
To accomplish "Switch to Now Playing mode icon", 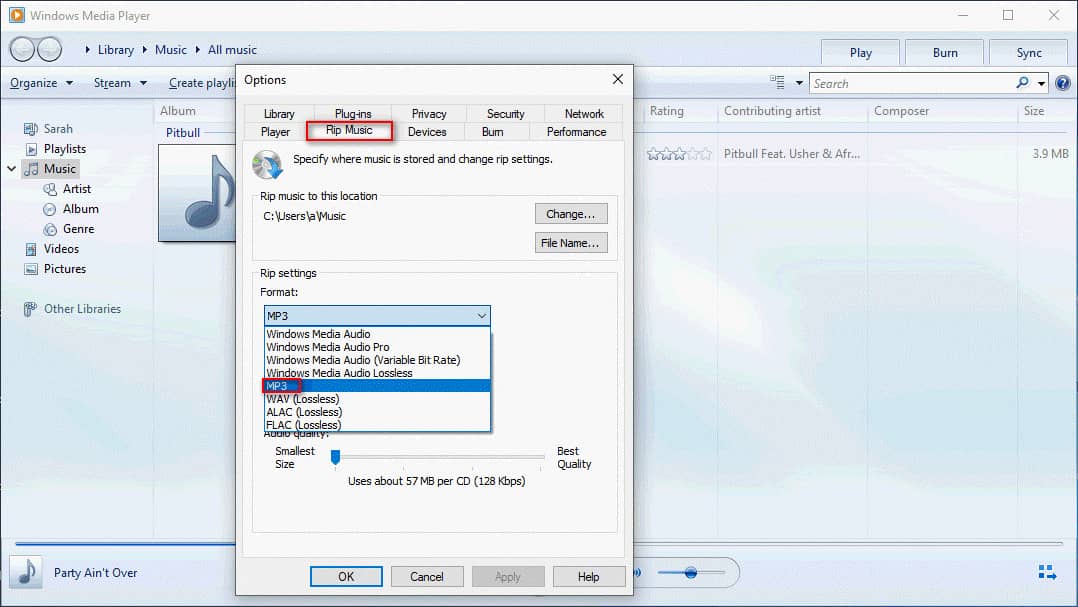I will [1047, 572].
